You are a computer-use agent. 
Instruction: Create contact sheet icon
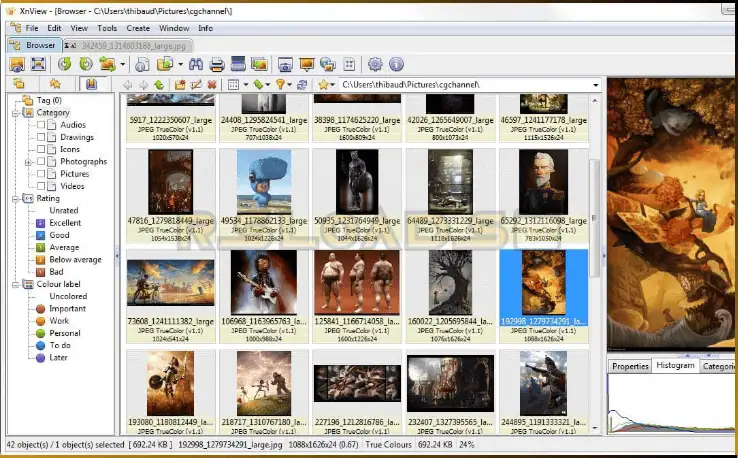pyautogui.click(x=349, y=64)
